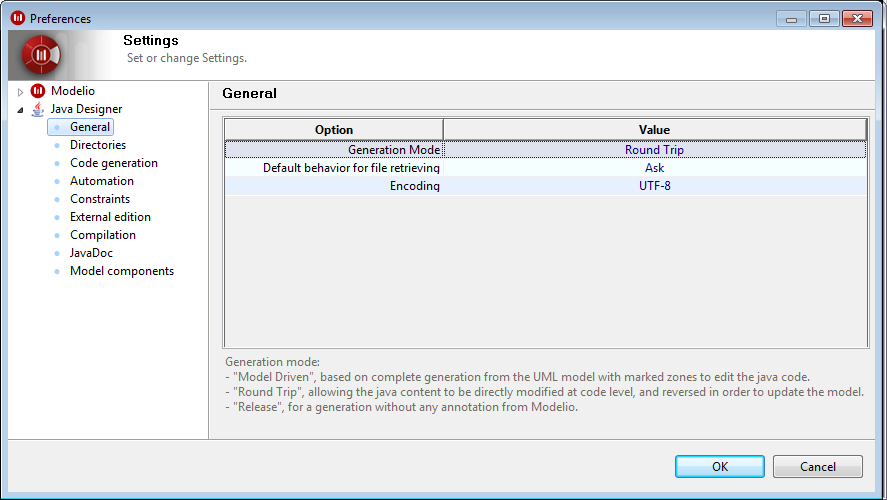Change the UTF-8 encoding value
The width and height of the screenshot is (887, 500).
coord(655,186)
